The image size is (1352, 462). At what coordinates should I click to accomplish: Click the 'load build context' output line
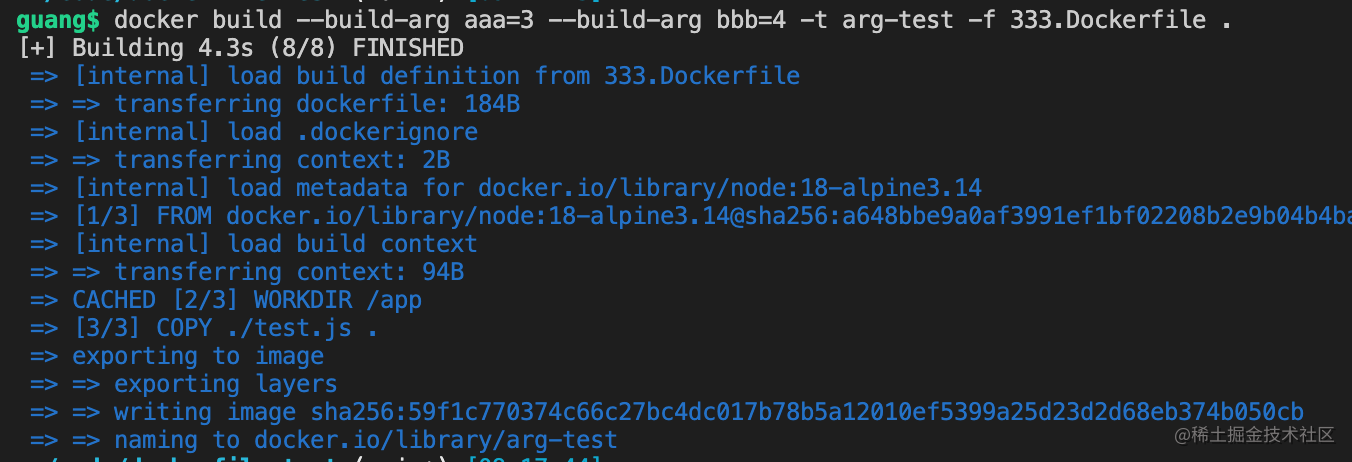coord(254,244)
